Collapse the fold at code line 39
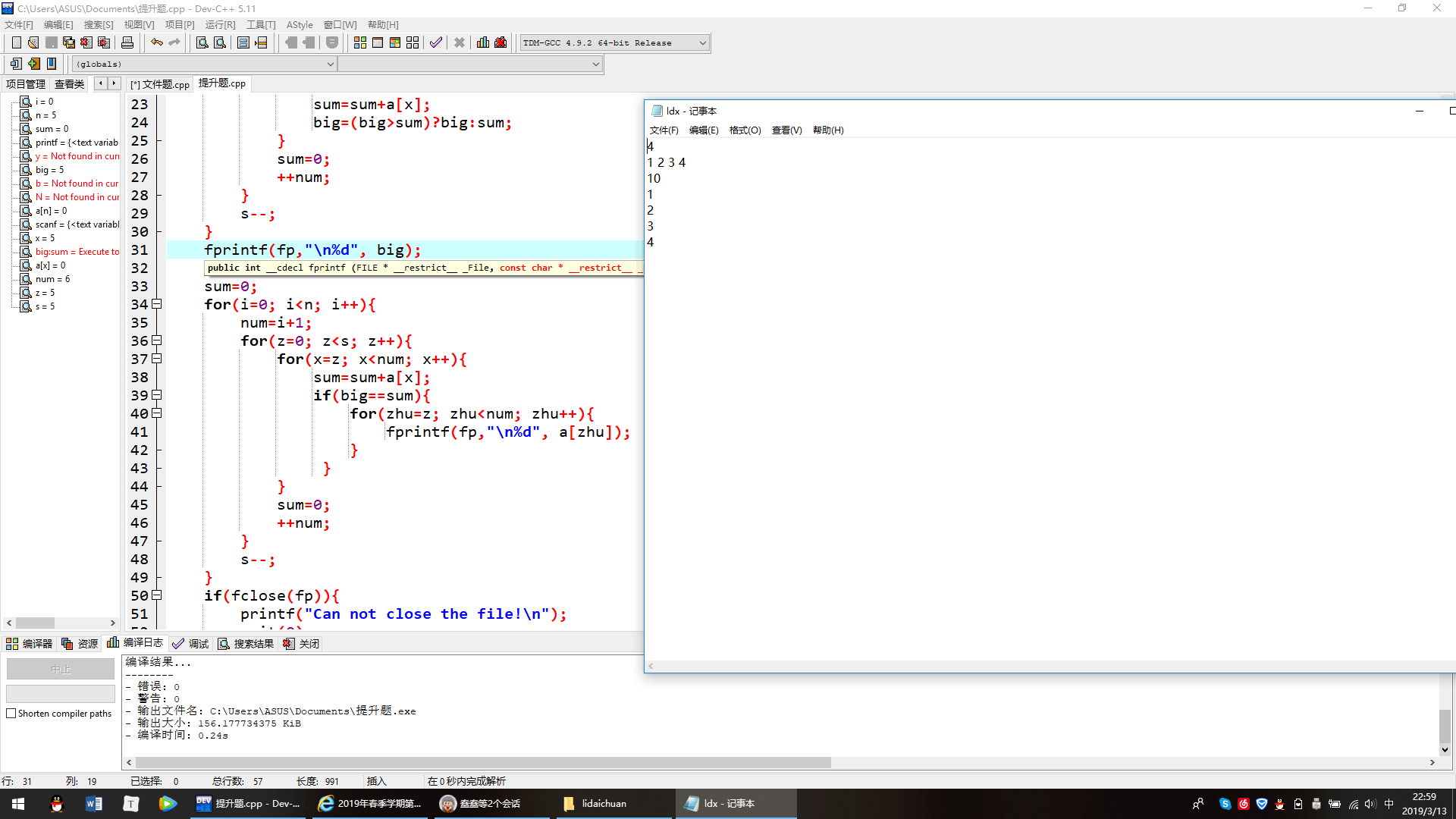1456x819 pixels. click(x=157, y=395)
